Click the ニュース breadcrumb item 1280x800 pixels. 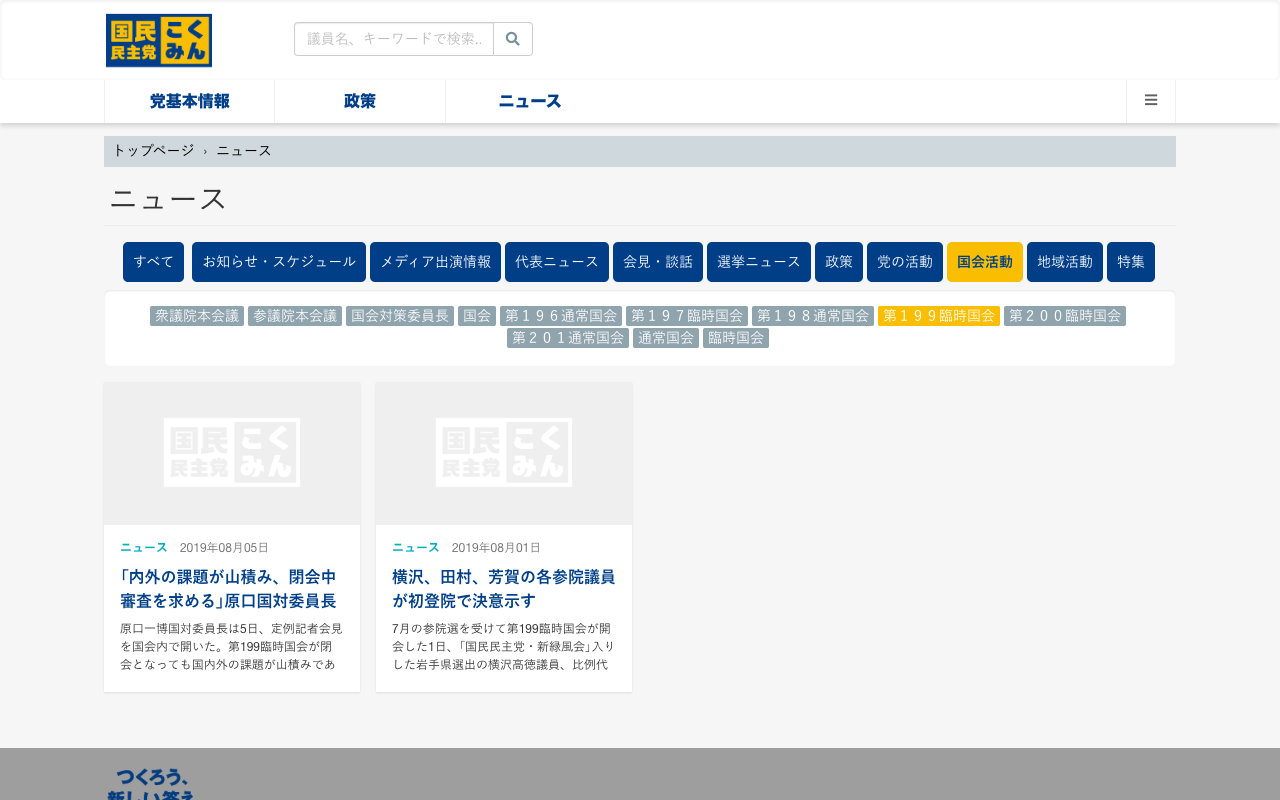click(x=244, y=151)
